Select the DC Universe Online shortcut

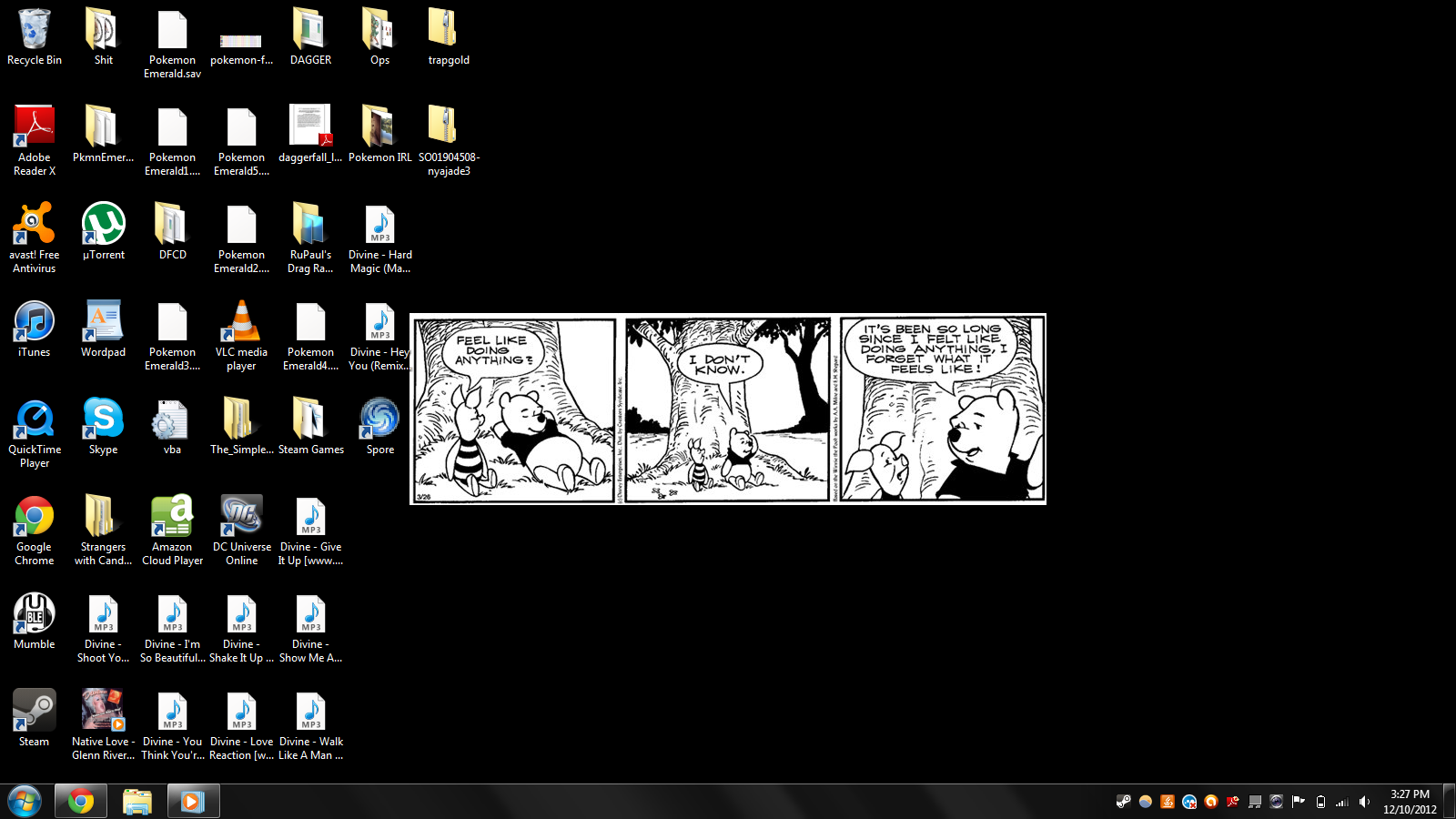[x=242, y=531]
